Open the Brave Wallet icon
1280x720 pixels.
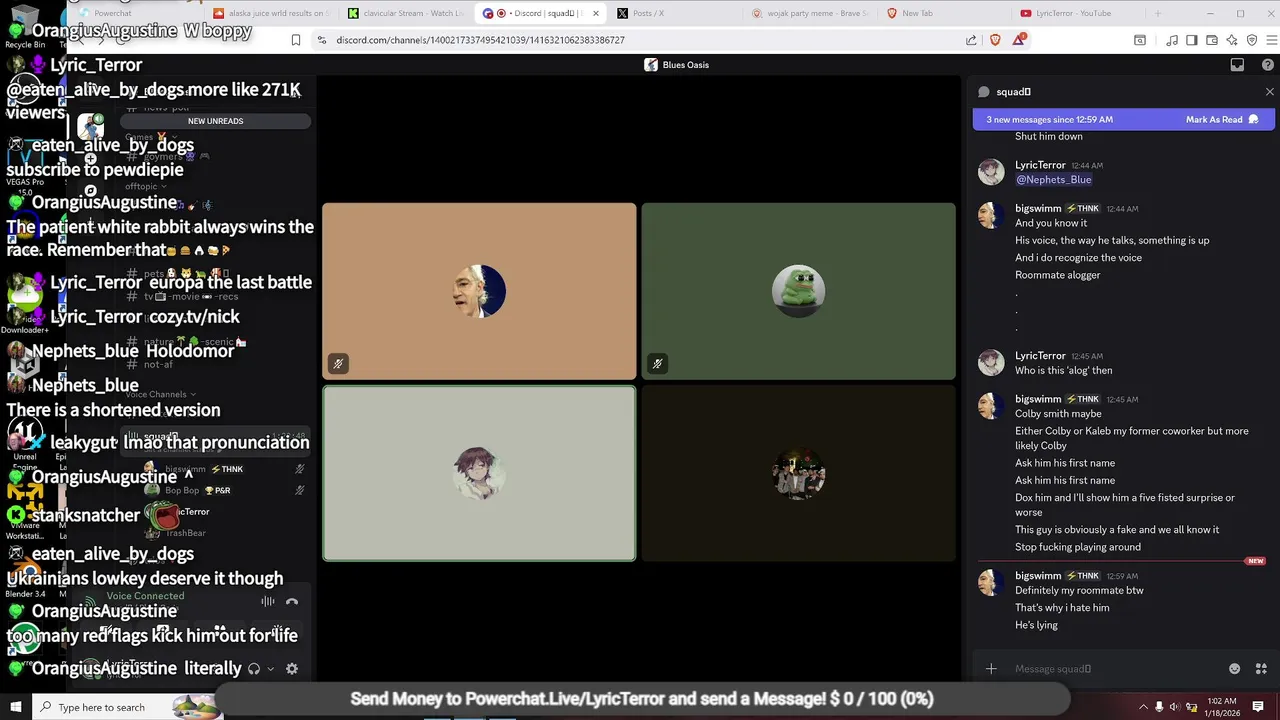tap(1212, 40)
